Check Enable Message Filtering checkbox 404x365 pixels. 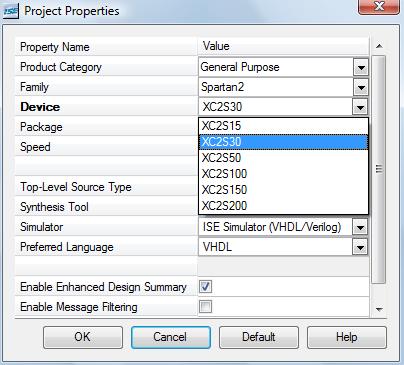[205, 307]
